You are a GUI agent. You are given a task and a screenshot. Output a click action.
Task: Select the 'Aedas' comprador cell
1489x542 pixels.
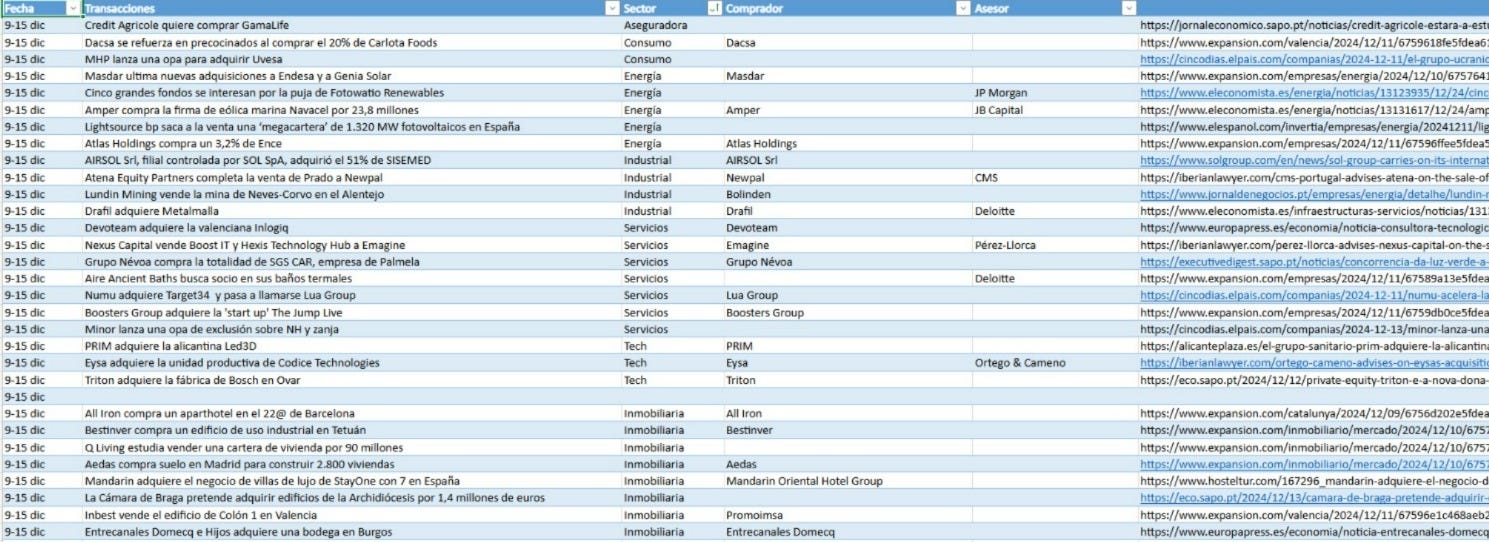pos(847,464)
